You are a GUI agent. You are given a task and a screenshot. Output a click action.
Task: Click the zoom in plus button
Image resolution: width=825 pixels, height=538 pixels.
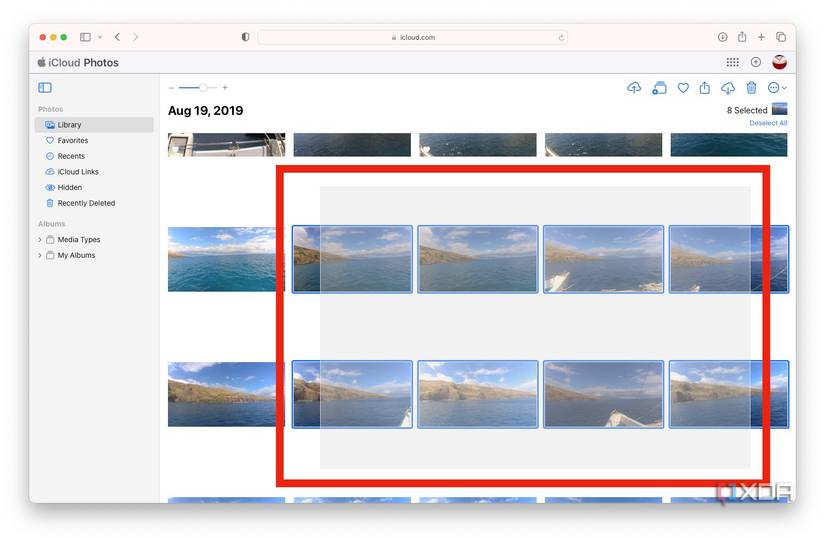point(225,88)
